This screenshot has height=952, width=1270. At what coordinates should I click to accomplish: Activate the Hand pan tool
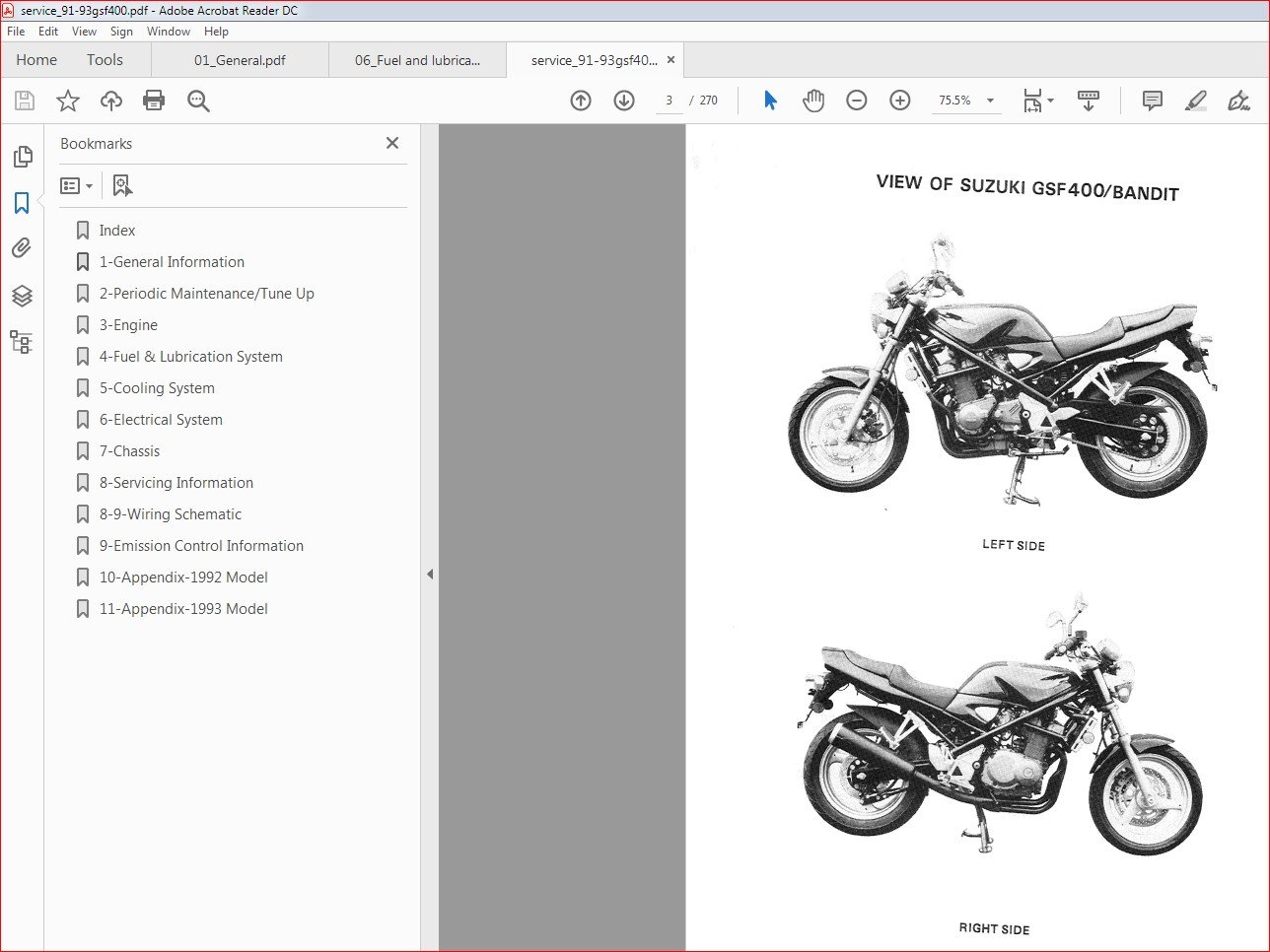coord(813,101)
